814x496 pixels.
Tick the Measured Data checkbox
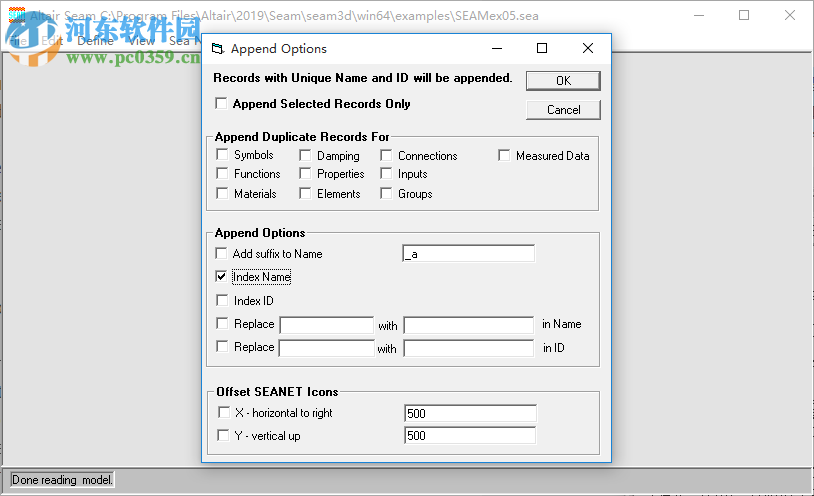504,155
